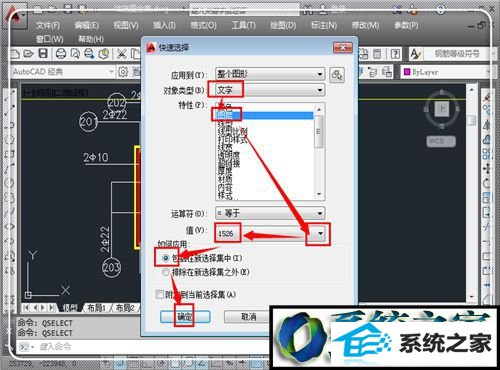Switch to the 布局1 layout tab
Image resolution: width=500 pixels, height=370 pixels.
(96, 308)
